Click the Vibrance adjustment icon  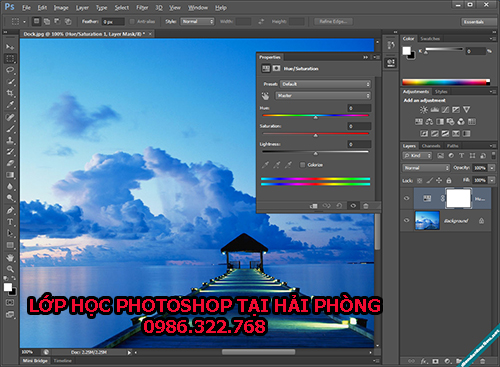[466, 110]
